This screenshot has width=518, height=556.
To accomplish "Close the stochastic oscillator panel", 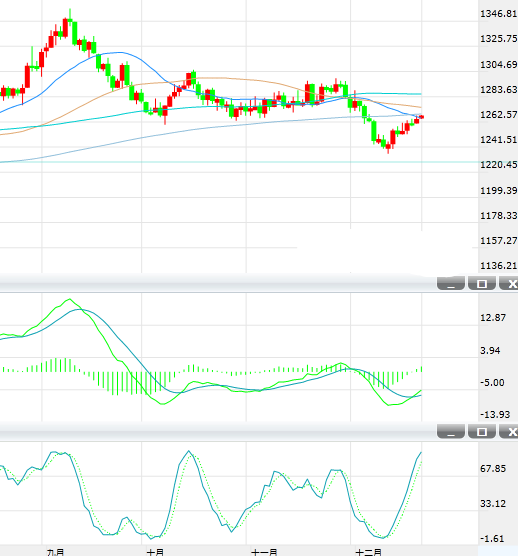I will [509, 432].
